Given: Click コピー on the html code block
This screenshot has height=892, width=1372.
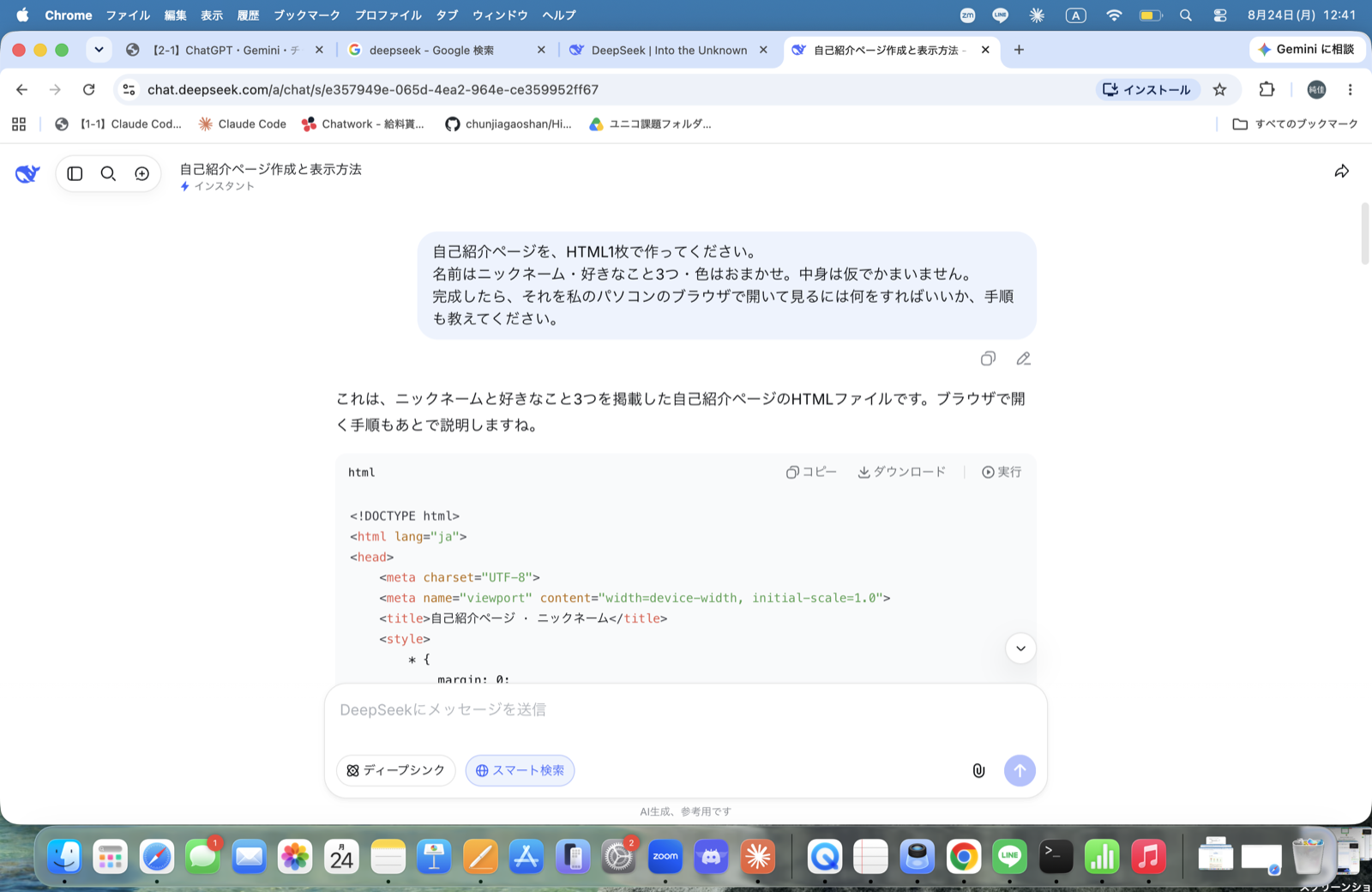Looking at the screenshot, I should (811, 472).
